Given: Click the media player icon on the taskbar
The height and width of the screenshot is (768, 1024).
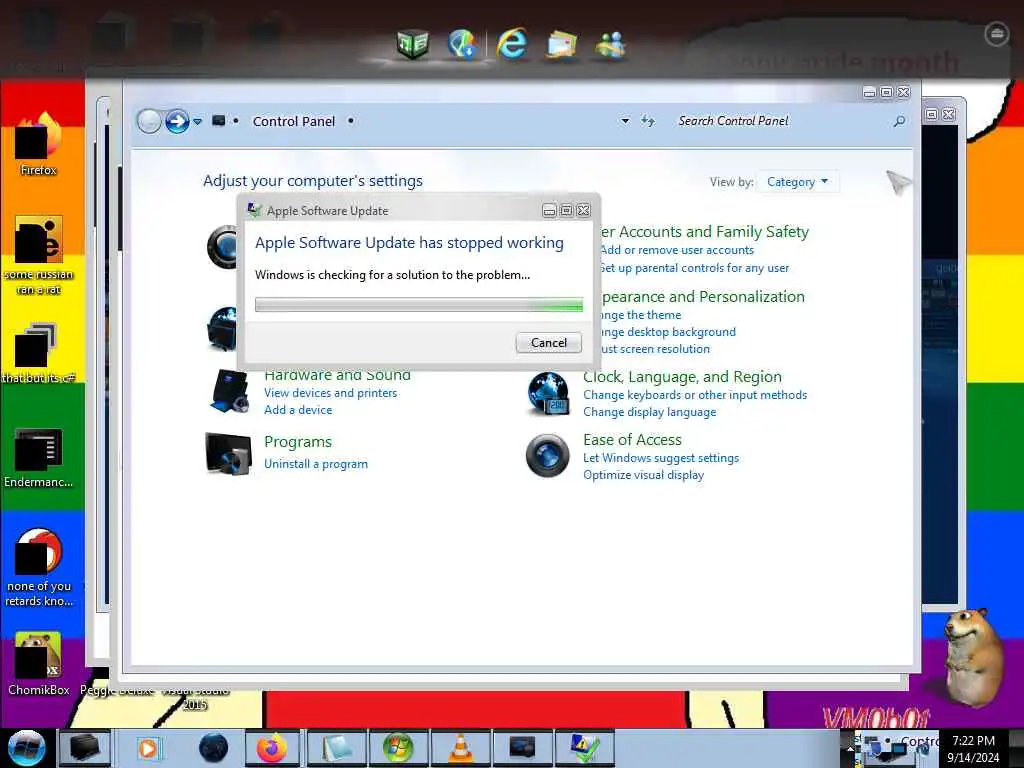Looking at the screenshot, I should pos(148,748).
